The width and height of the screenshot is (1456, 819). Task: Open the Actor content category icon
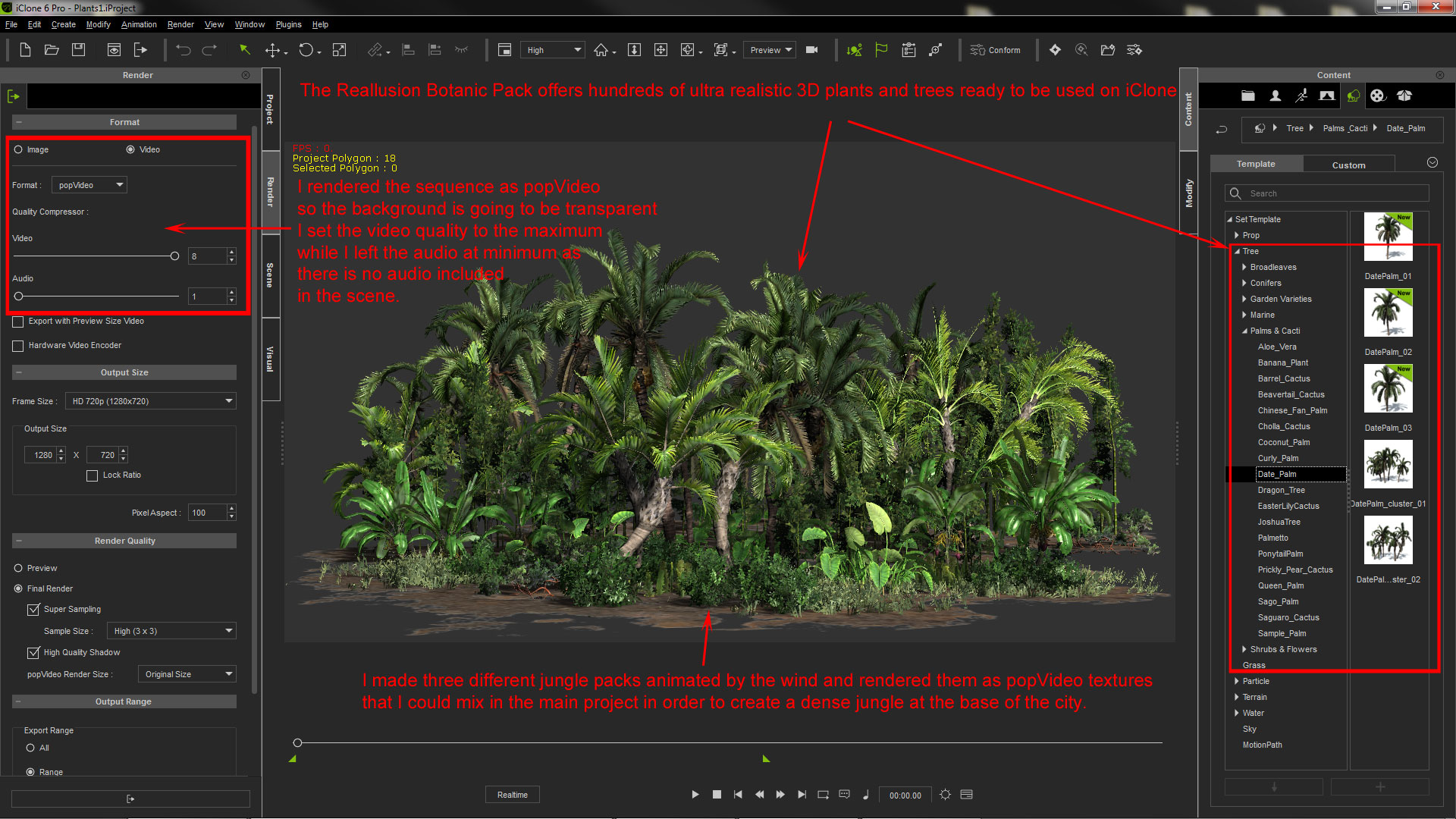click(x=1276, y=96)
